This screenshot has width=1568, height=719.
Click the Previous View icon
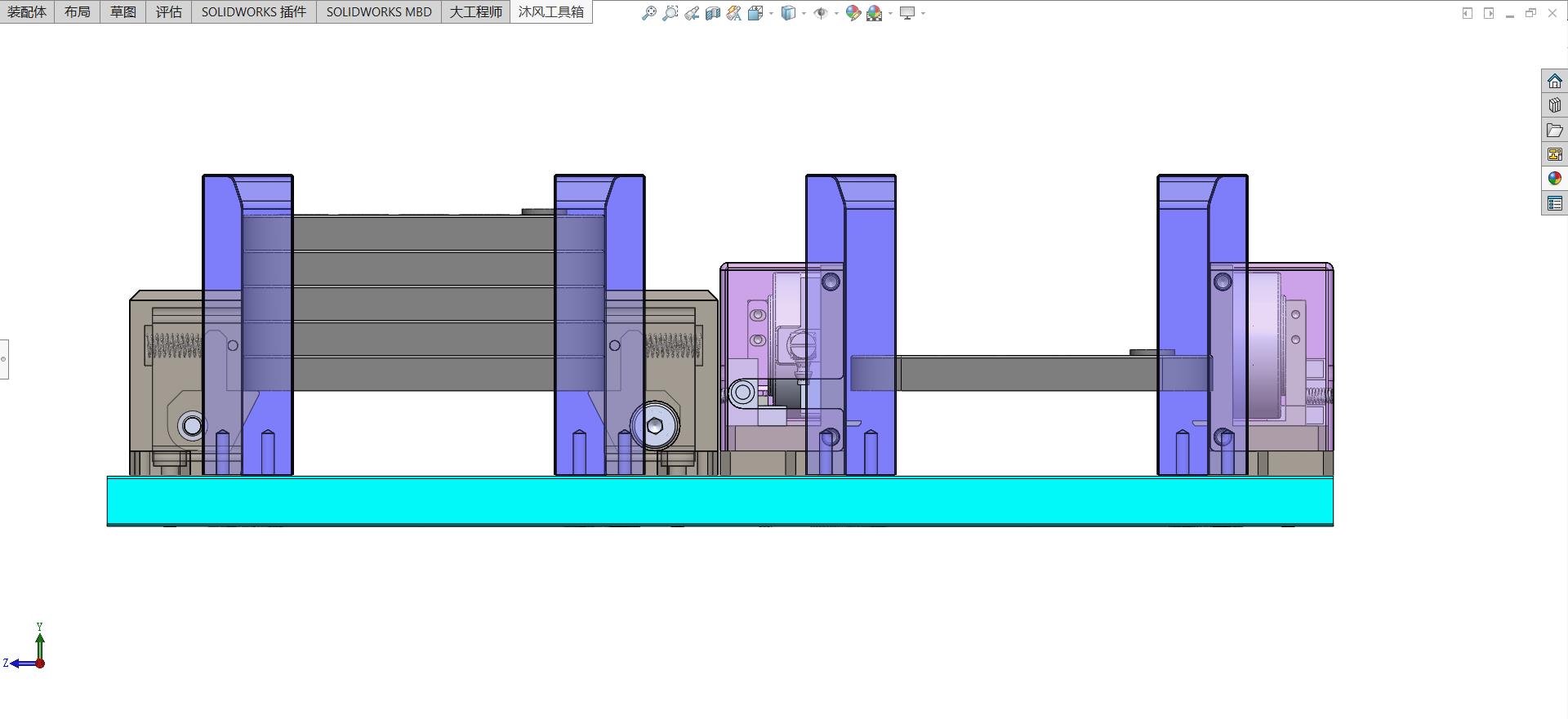(x=692, y=13)
